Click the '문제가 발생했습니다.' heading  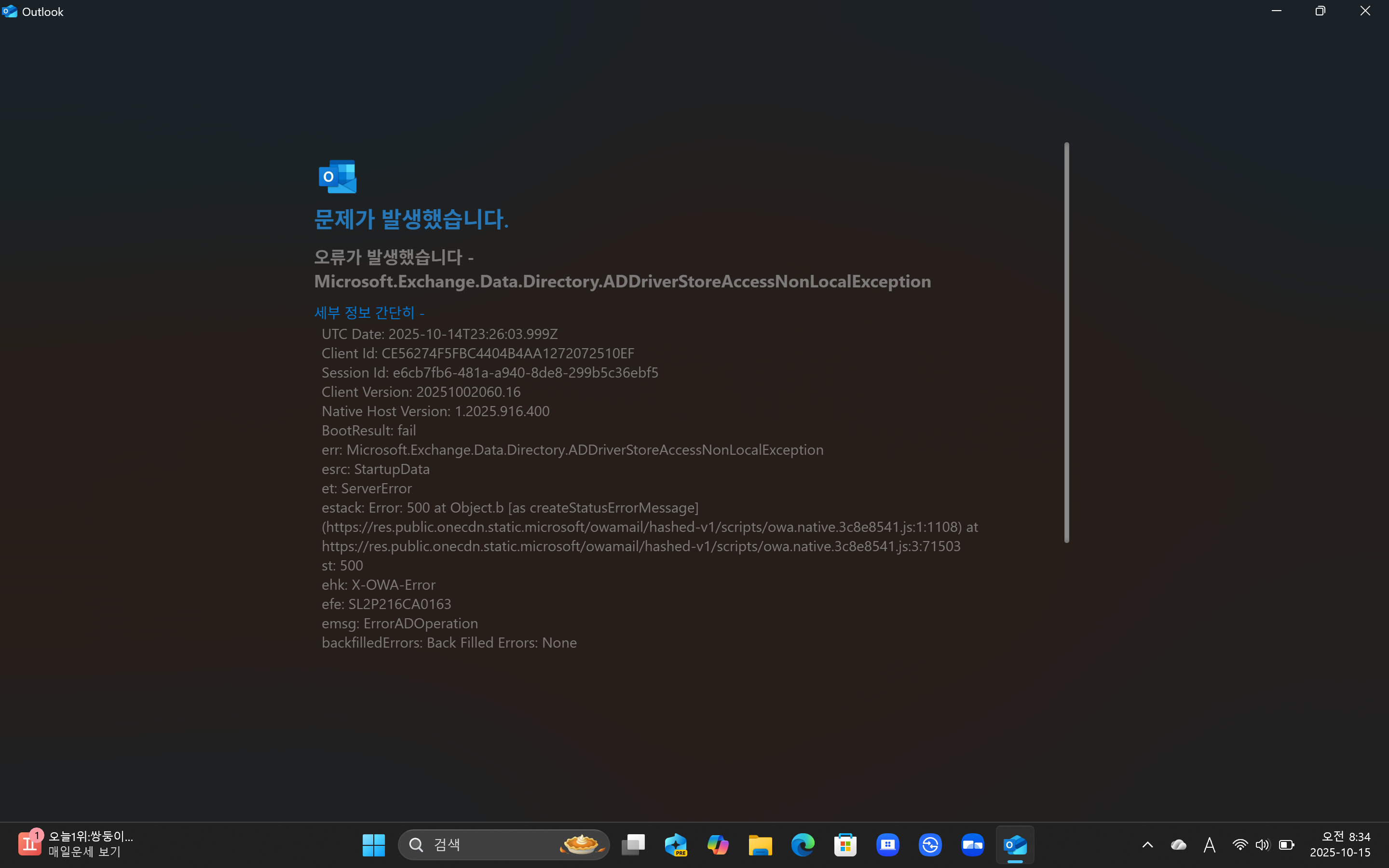[411, 219]
